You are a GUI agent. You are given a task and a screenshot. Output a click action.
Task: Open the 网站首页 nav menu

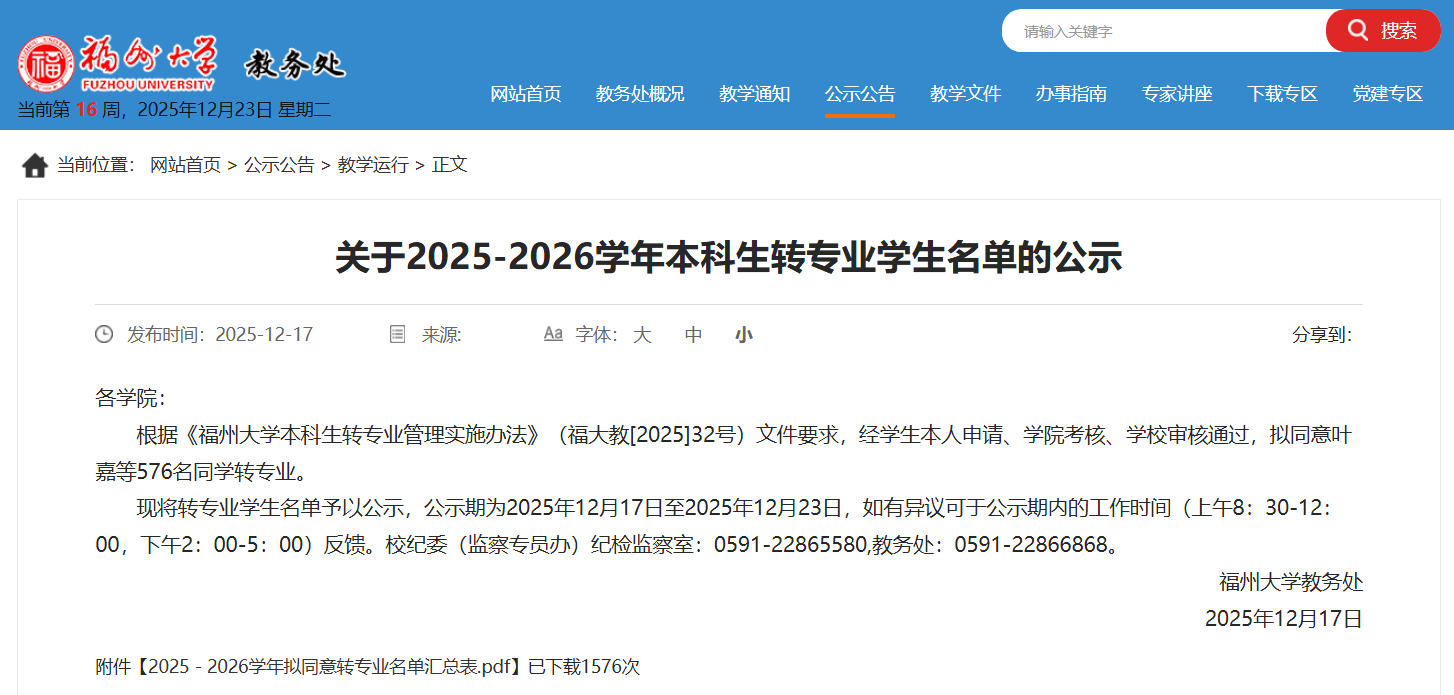pyautogui.click(x=526, y=94)
